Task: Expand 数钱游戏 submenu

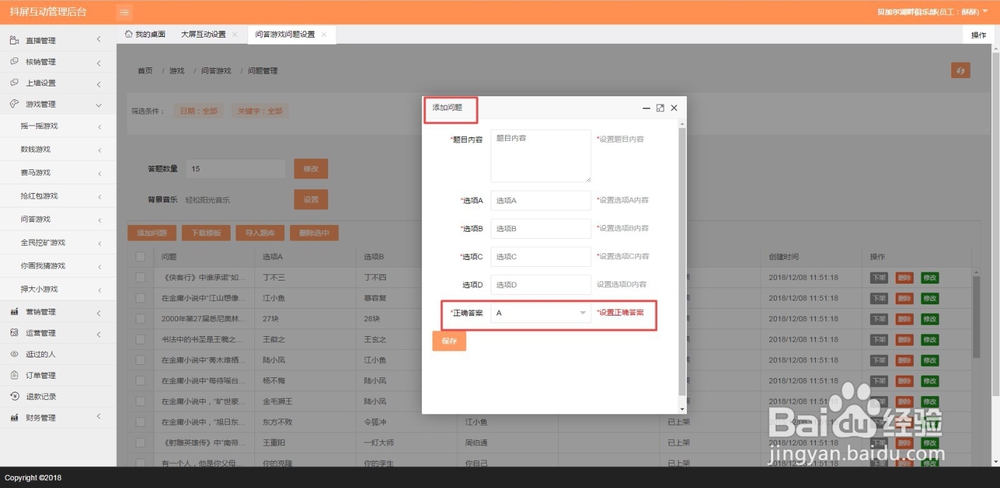Action: pos(100,151)
